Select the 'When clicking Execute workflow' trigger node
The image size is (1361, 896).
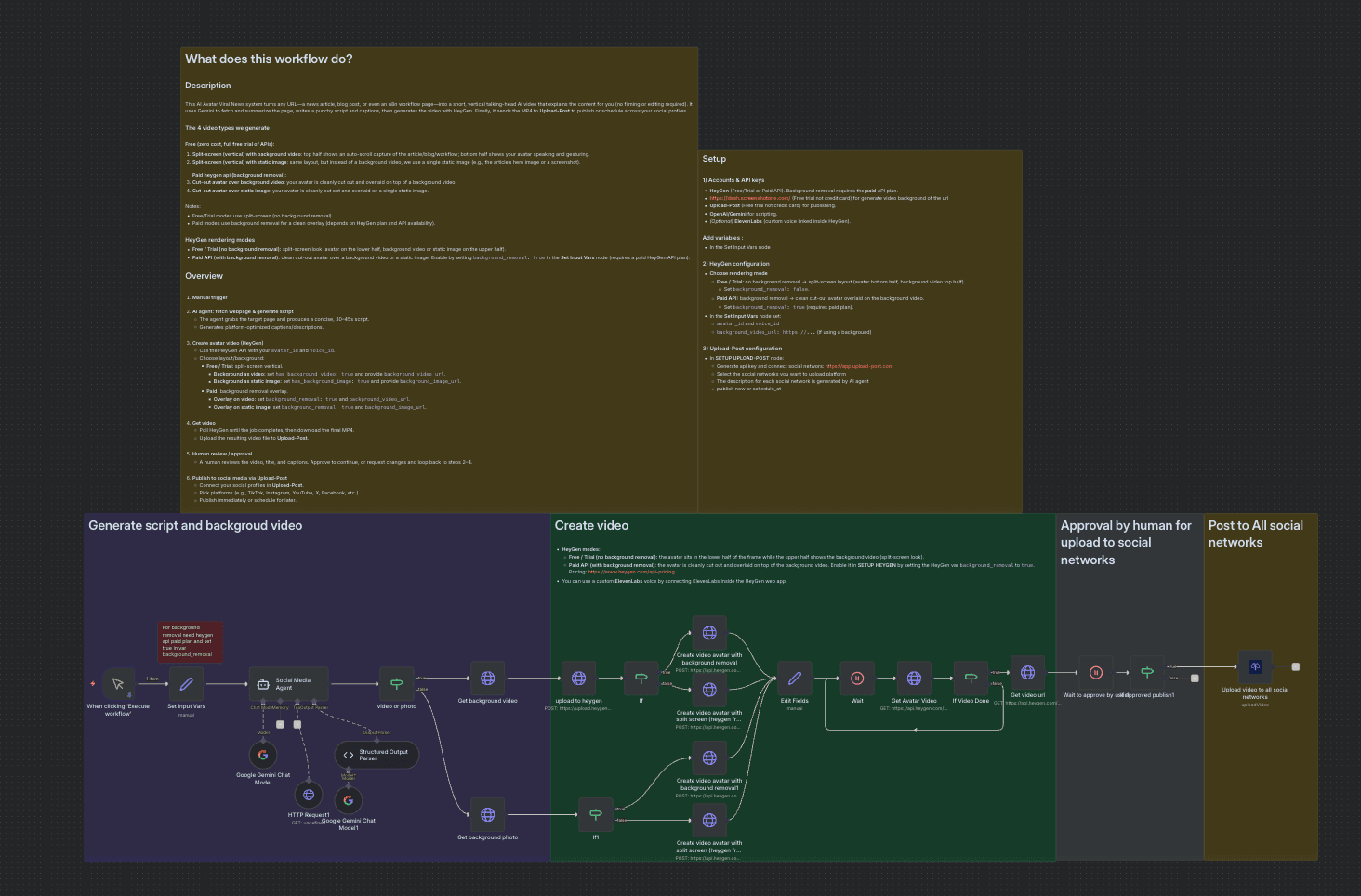[118, 684]
